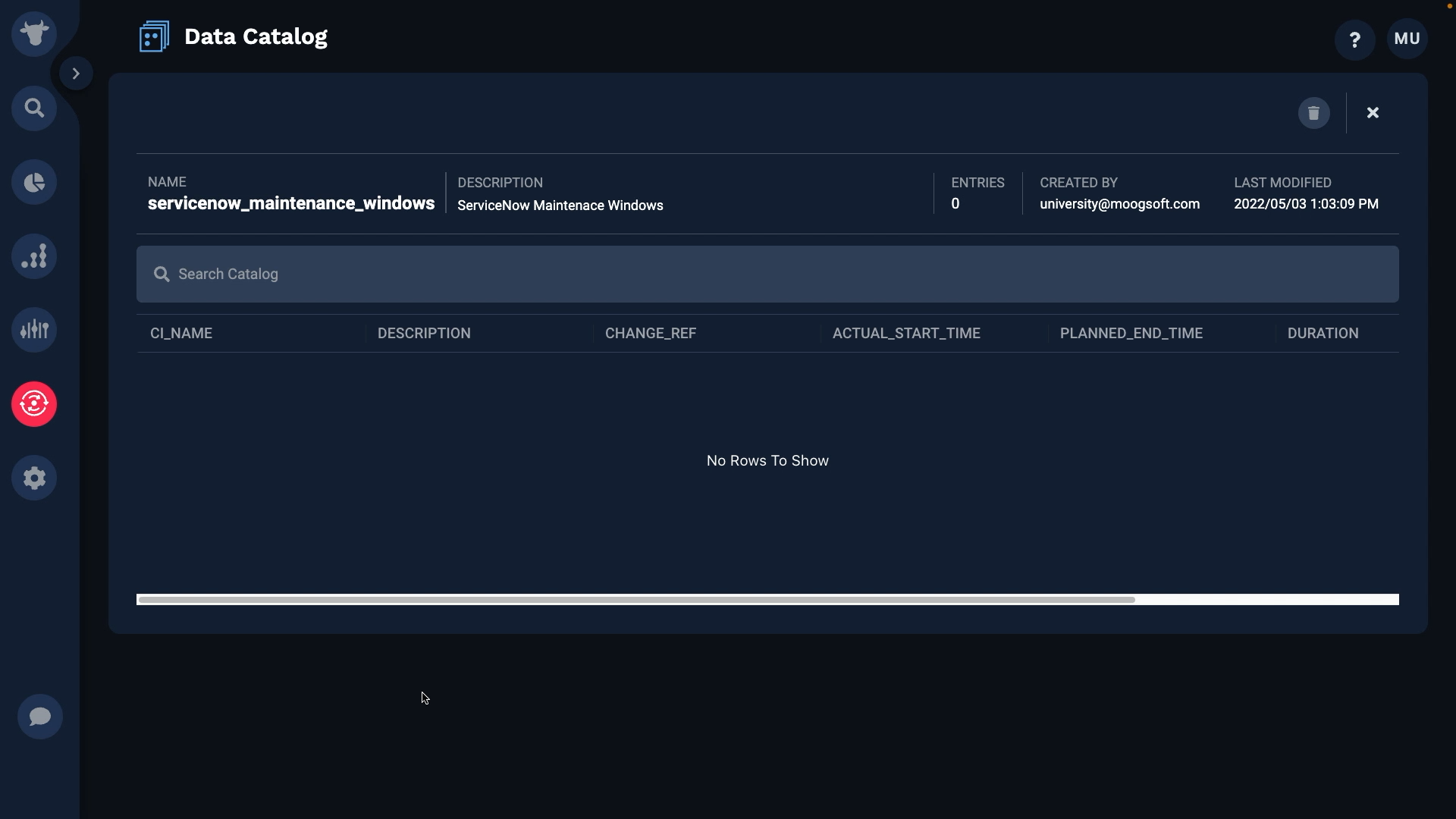1456x819 pixels.
Task: Open the search icon in sidebar
Action: 34,108
